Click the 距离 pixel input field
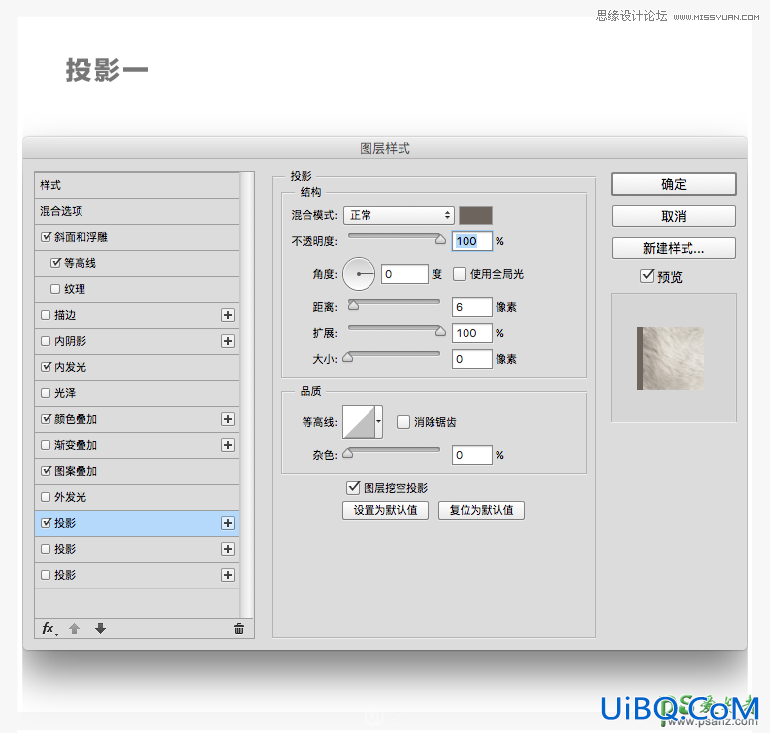 pos(472,307)
